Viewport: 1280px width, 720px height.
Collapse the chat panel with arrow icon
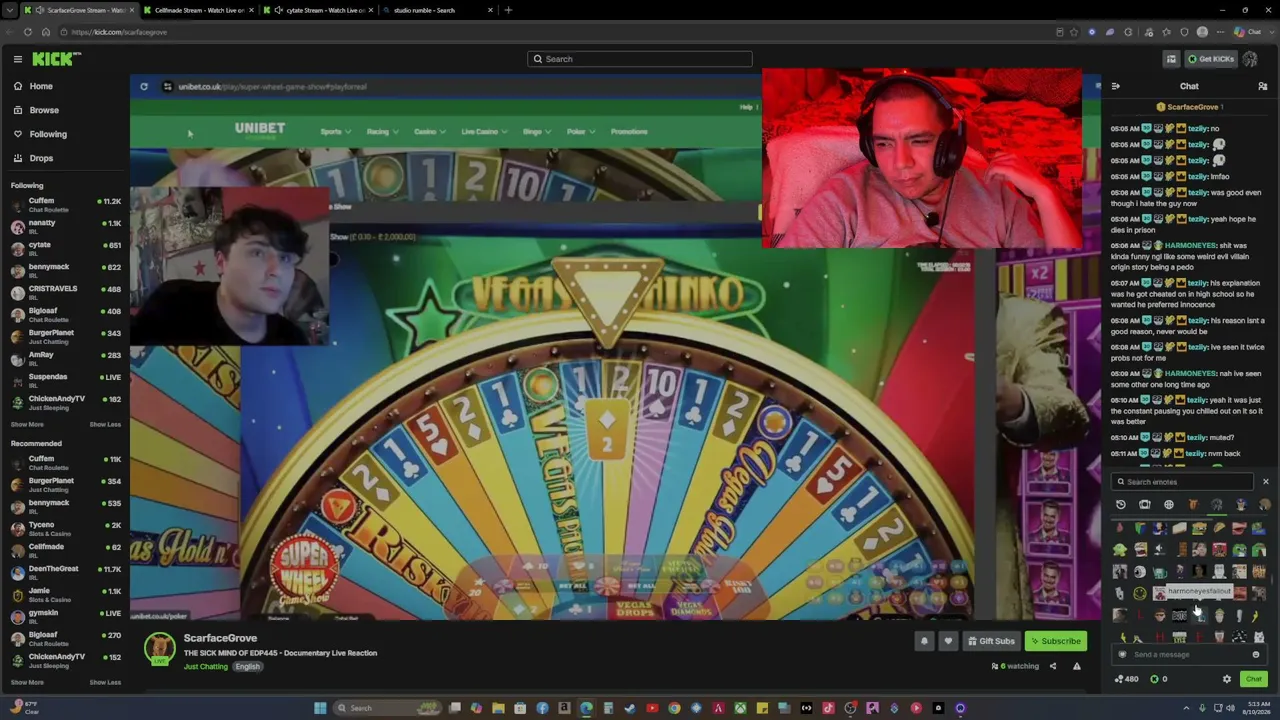point(1116,87)
